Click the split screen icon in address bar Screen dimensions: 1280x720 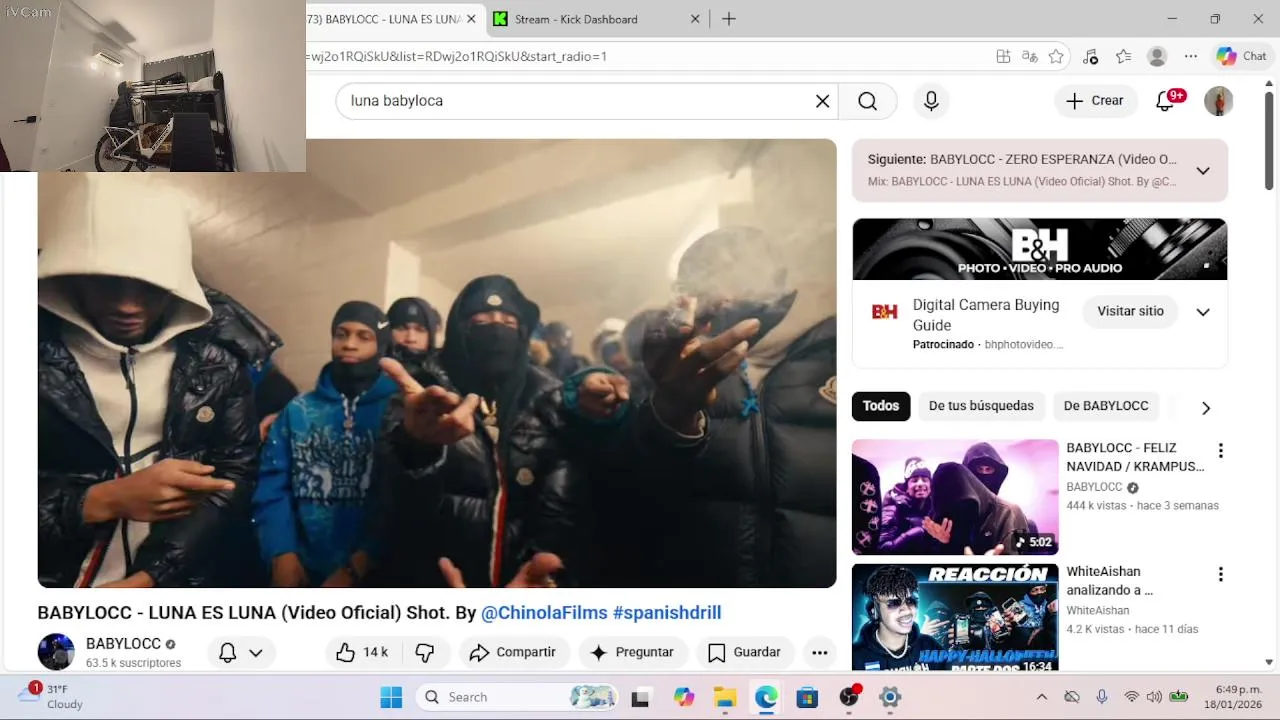[1003, 57]
